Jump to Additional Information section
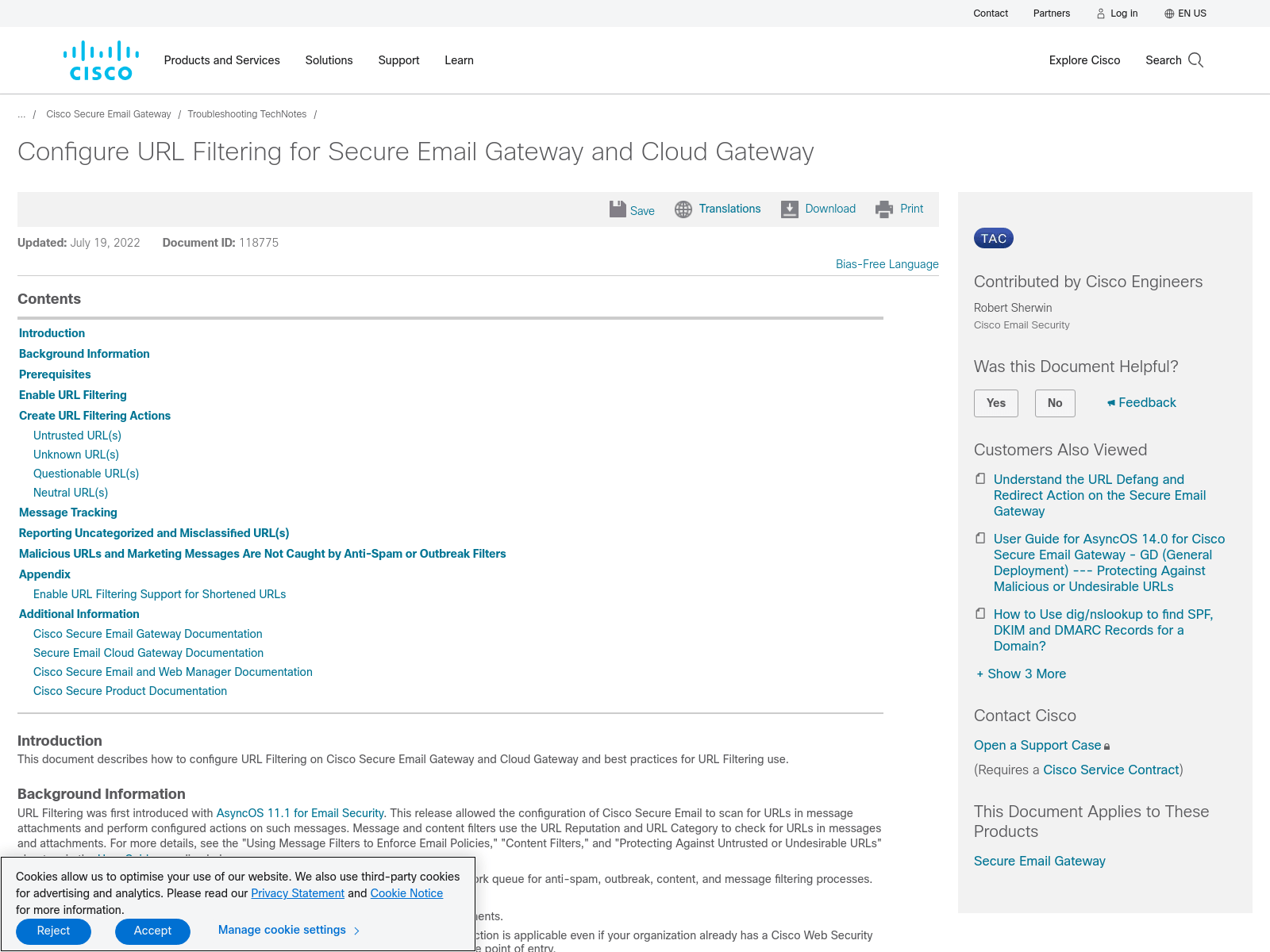 [79, 614]
